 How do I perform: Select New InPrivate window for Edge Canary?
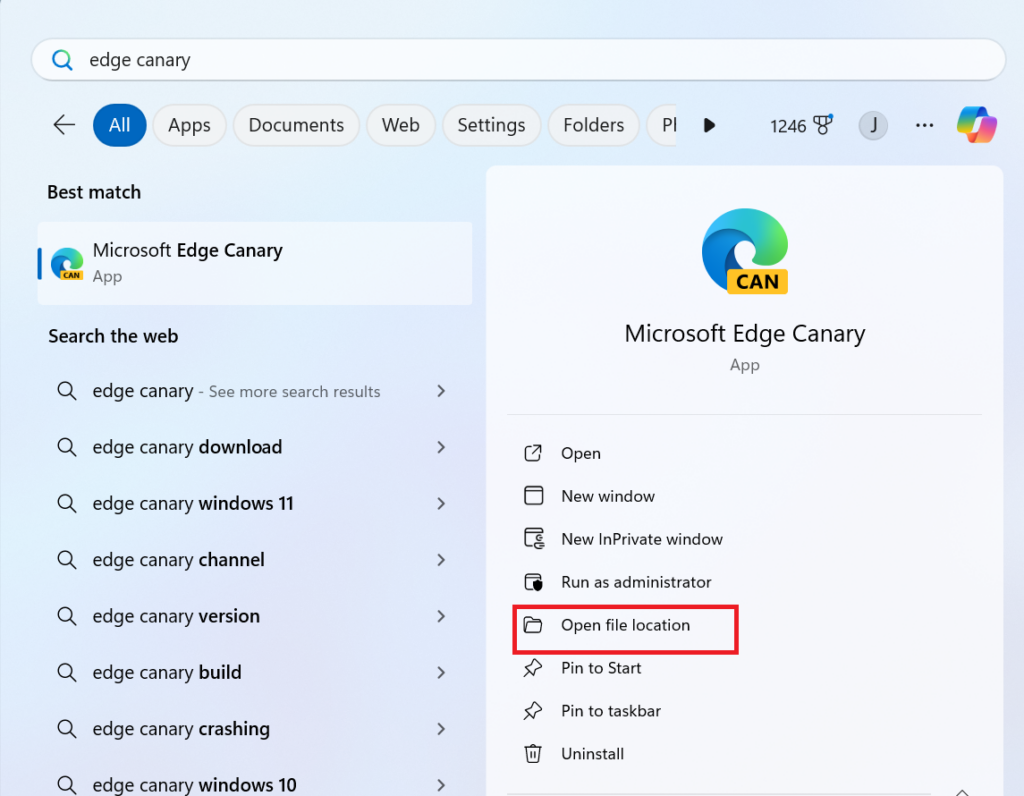(x=640, y=538)
